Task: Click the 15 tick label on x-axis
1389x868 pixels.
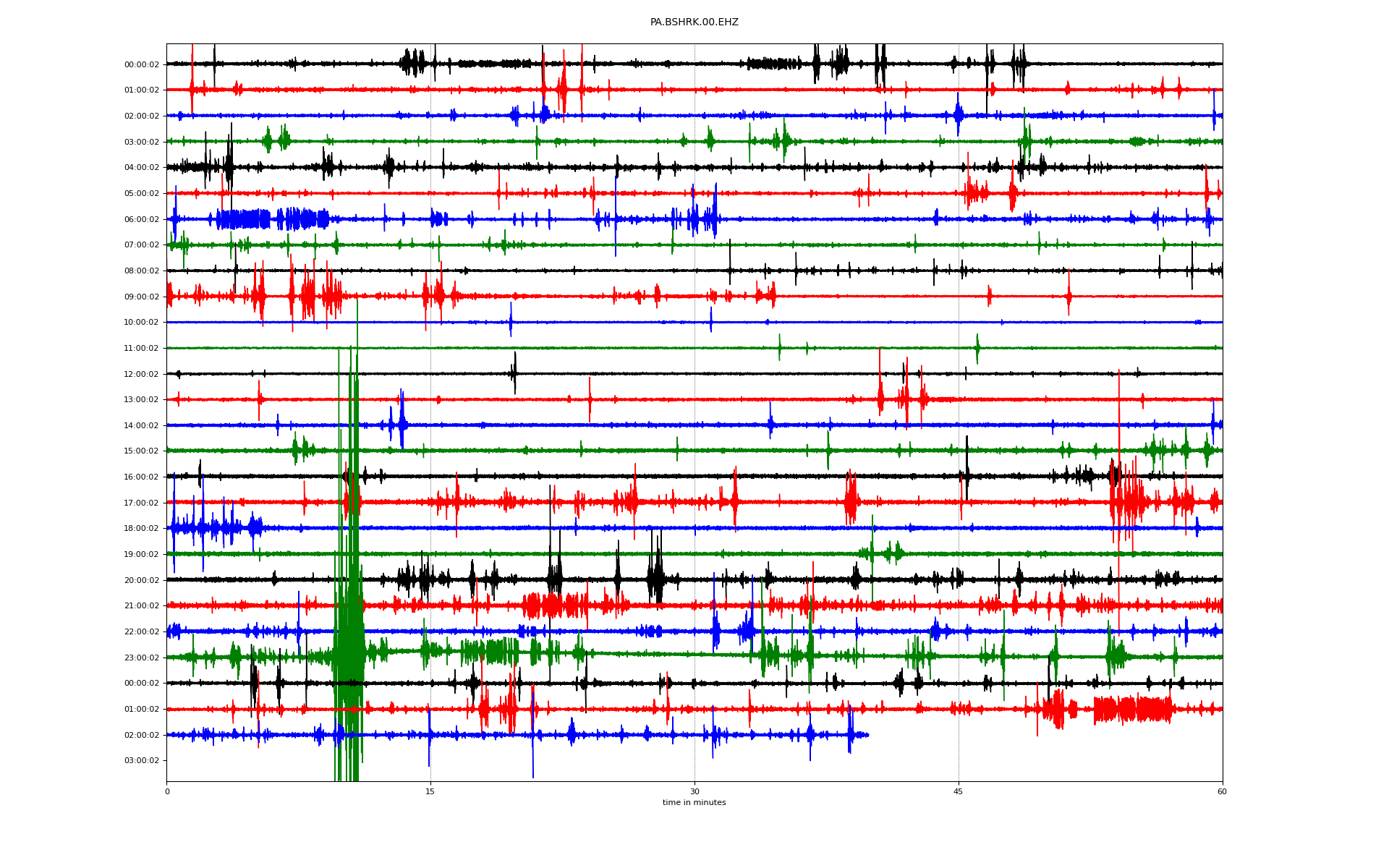Action: pos(430,791)
